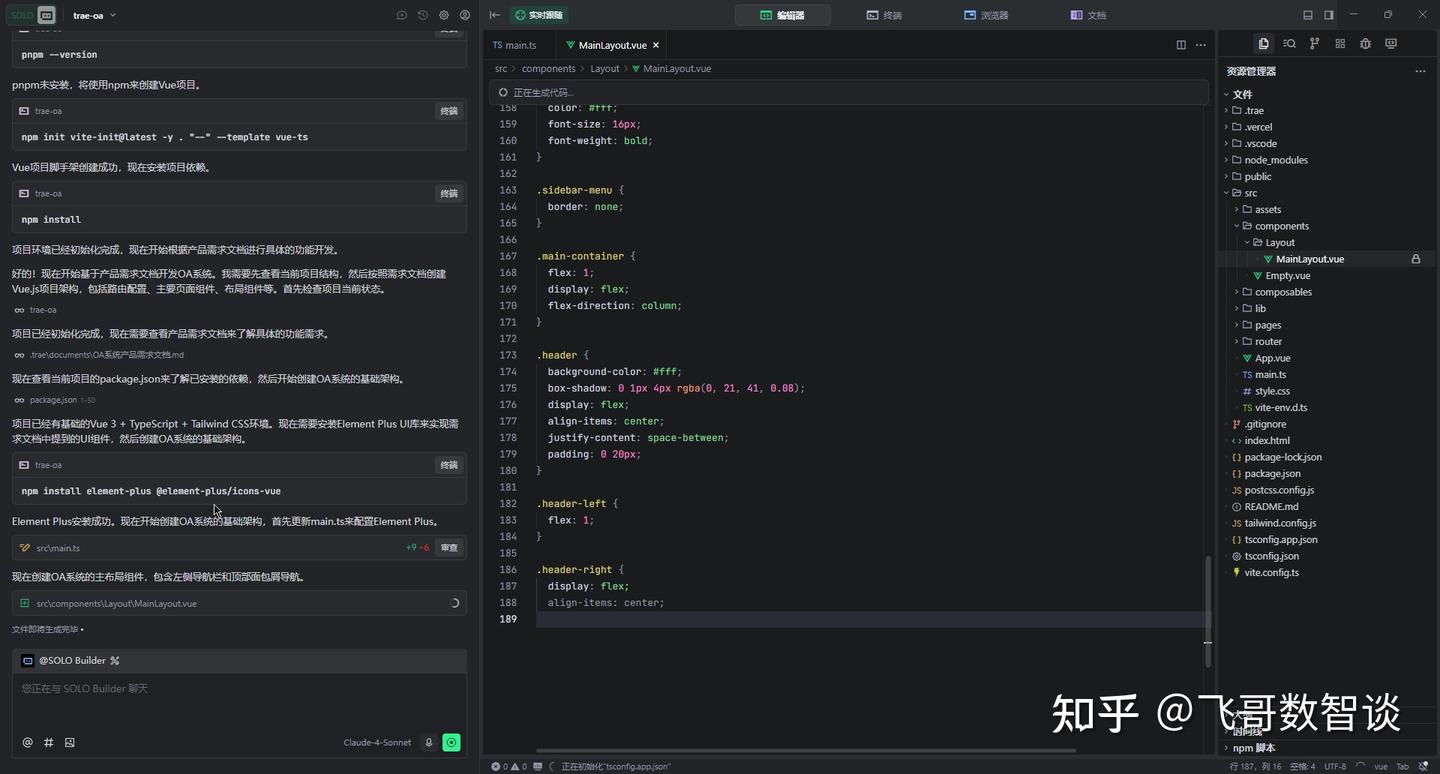This screenshot has width=1440, height=774.
Task: Toggle the bottom panel layout icon
Action: point(1308,15)
